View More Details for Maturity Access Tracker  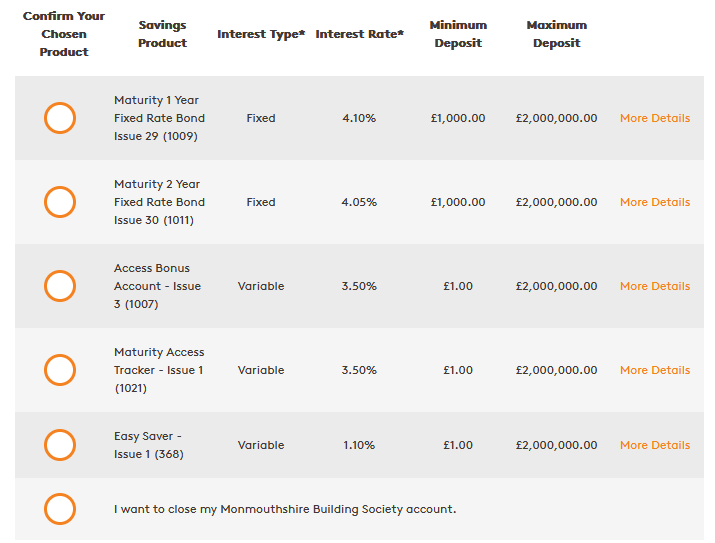(x=655, y=370)
